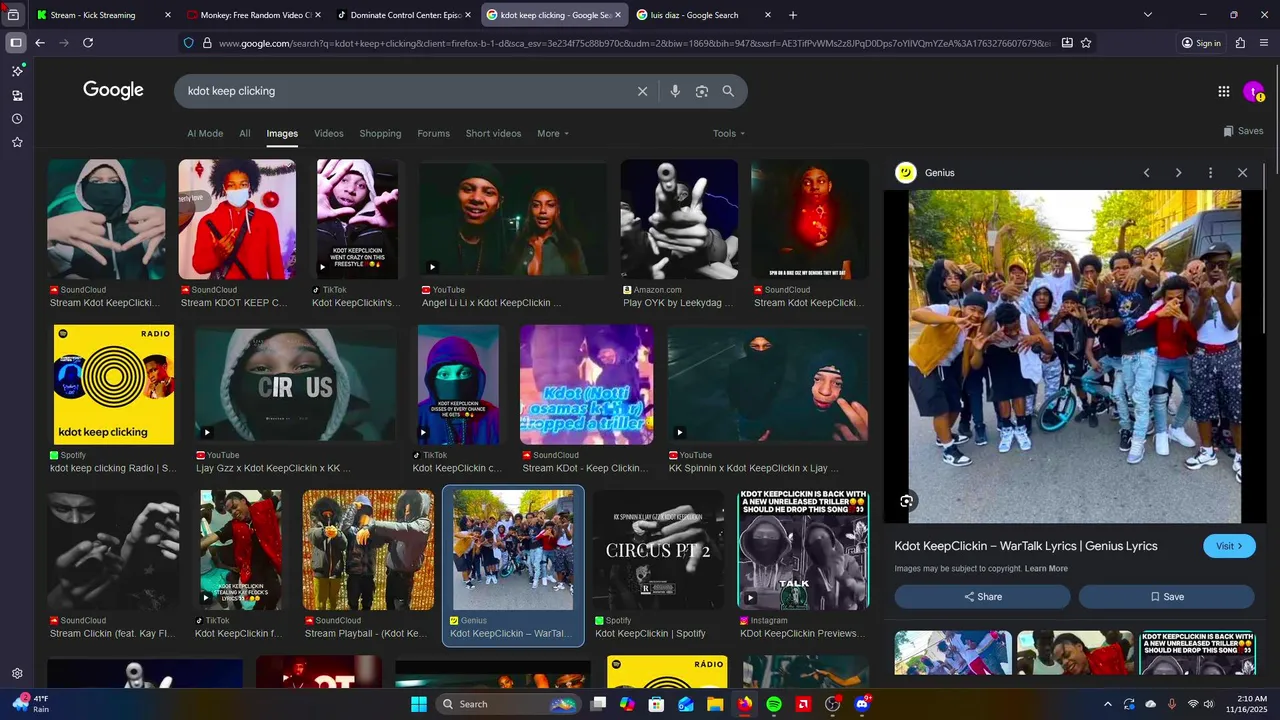Image resolution: width=1280 pixels, height=720 pixels.
Task: Open Play OYK Amazon.com thumbnail
Action: [x=679, y=219]
